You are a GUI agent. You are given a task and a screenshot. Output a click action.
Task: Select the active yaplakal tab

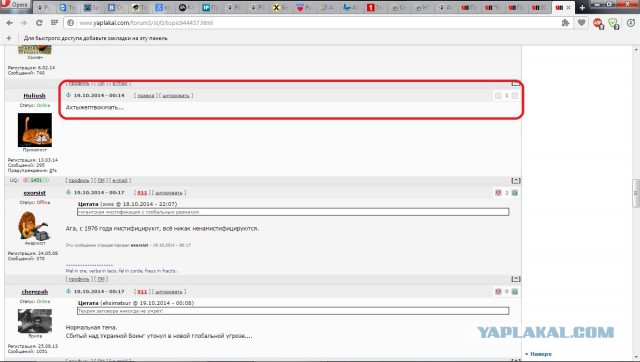[563, 7]
